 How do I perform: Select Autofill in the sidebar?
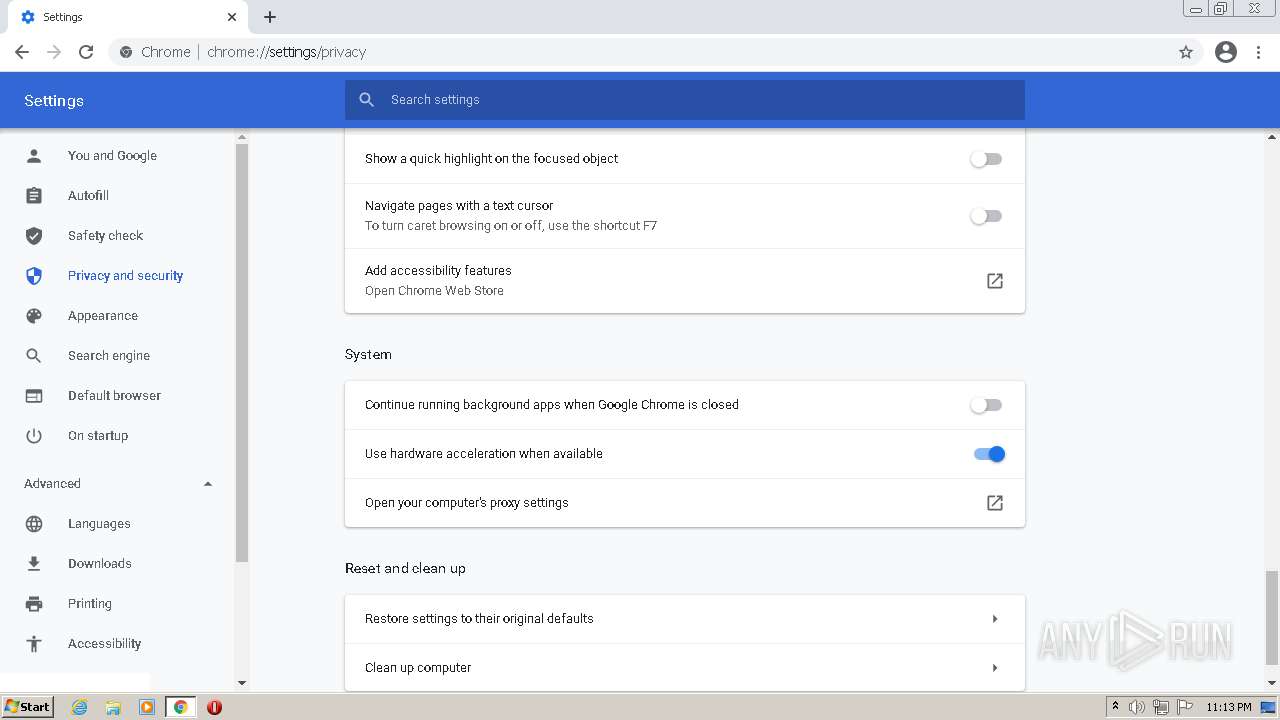click(x=88, y=196)
